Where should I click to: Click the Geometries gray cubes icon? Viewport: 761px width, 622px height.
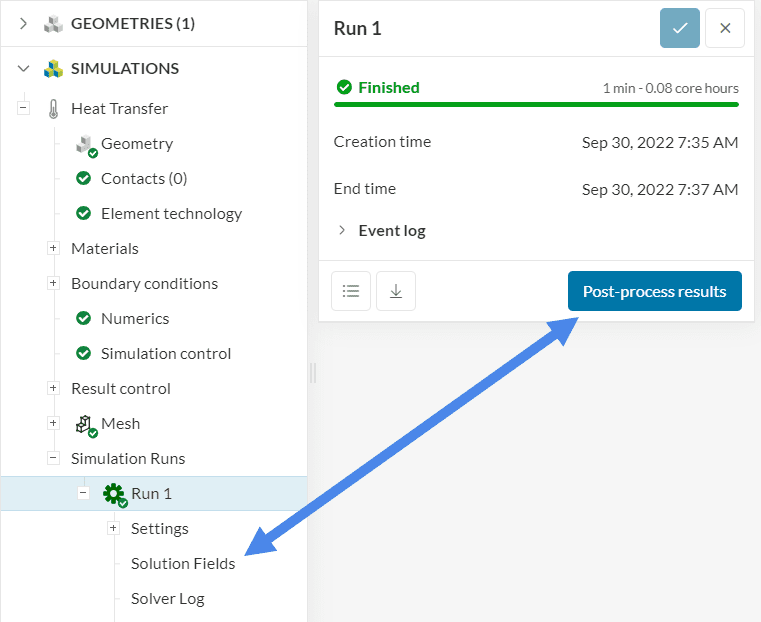53,24
